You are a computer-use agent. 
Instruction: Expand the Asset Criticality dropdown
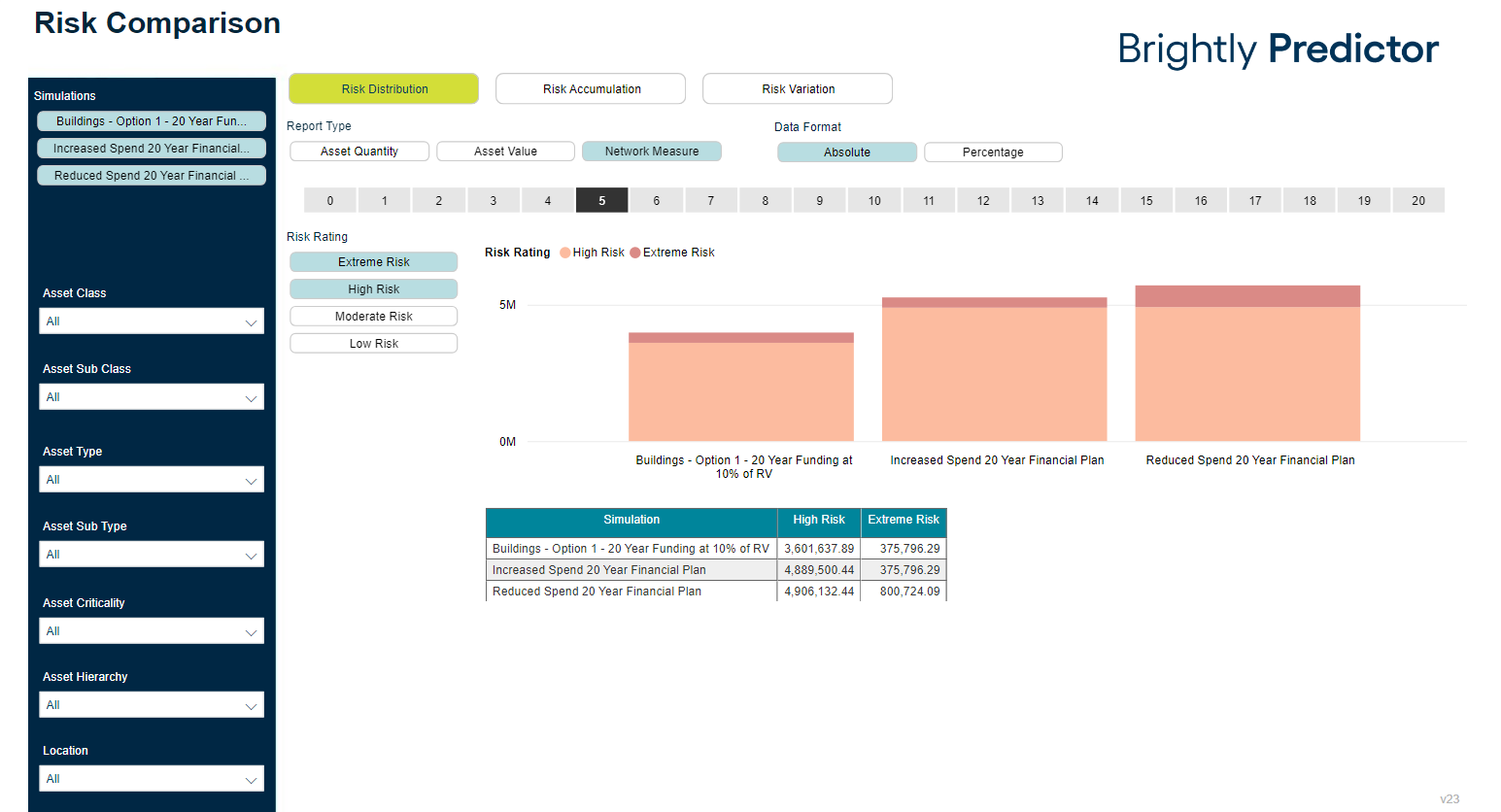click(x=152, y=631)
